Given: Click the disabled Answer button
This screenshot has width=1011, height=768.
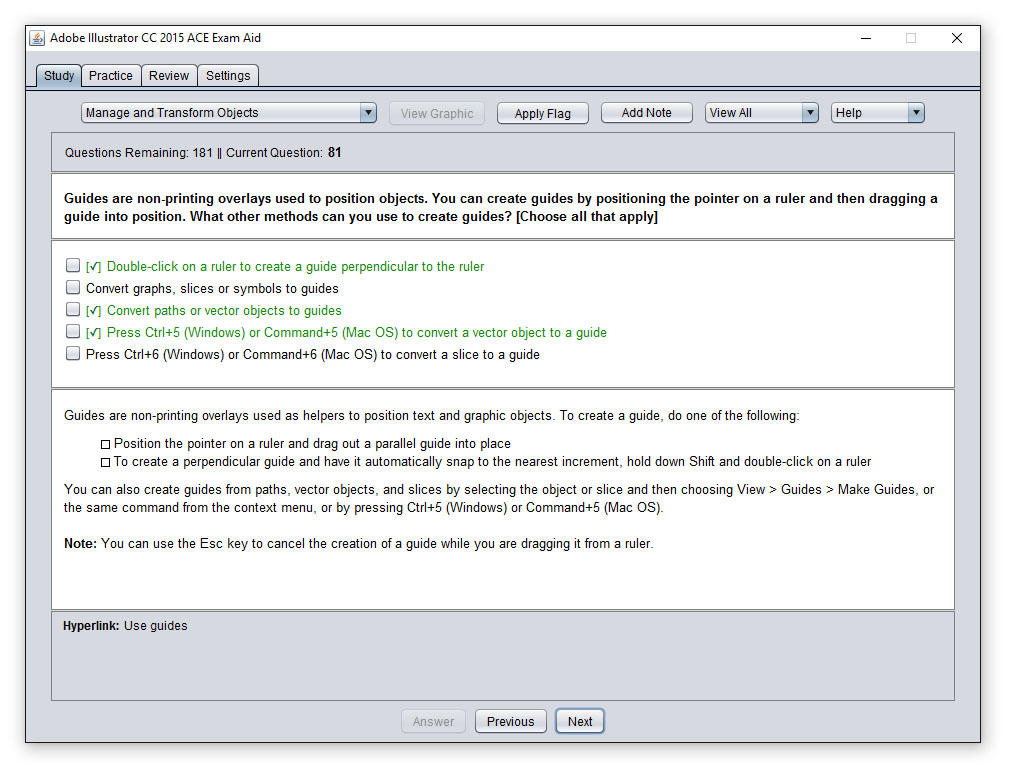Looking at the screenshot, I should click(433, 722).
